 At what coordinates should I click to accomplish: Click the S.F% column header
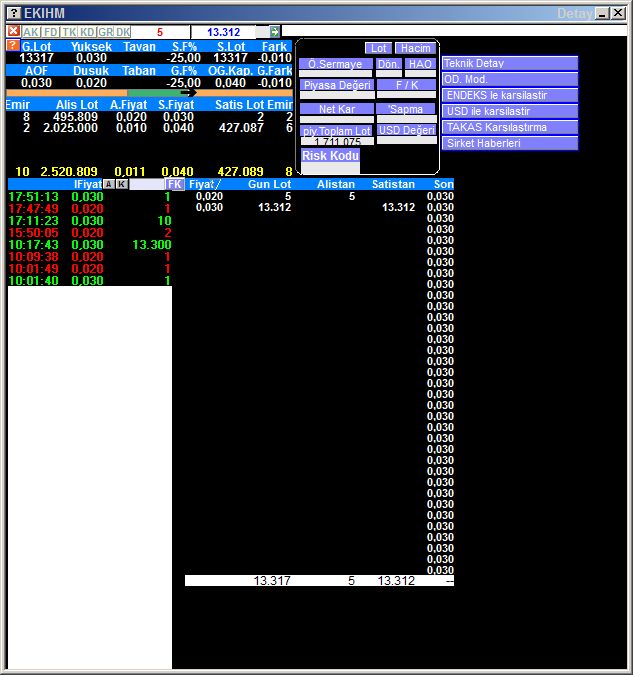point(184,46)
